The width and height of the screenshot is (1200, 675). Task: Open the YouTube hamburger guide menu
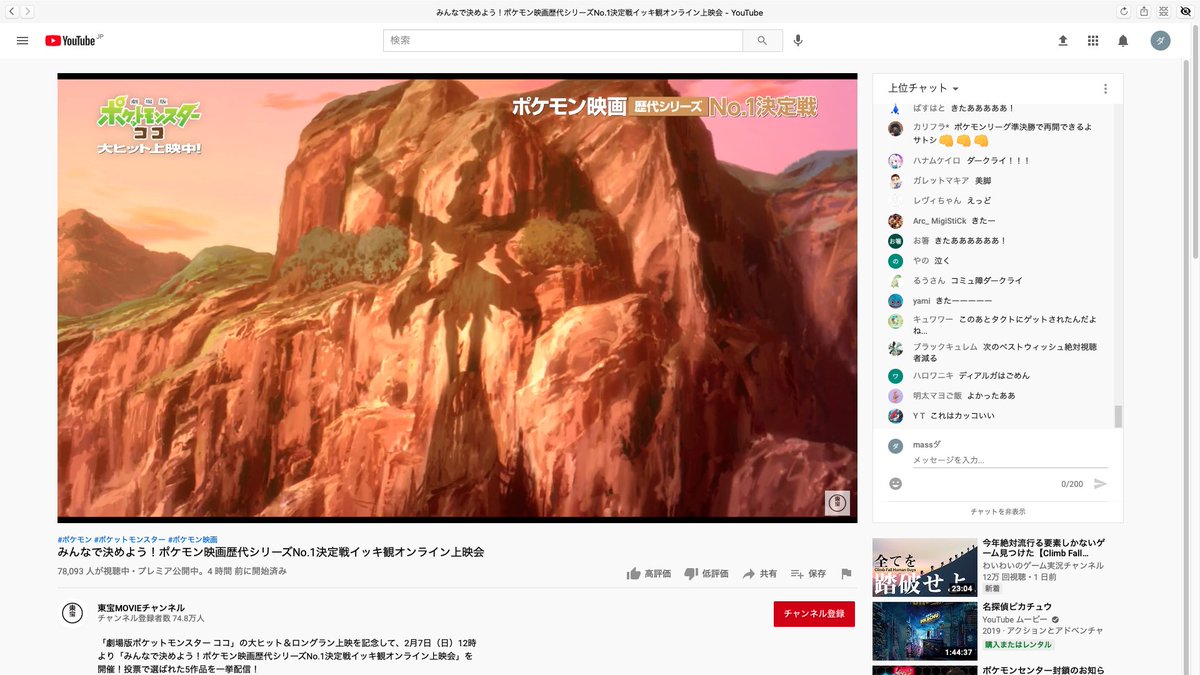point(22,40)
